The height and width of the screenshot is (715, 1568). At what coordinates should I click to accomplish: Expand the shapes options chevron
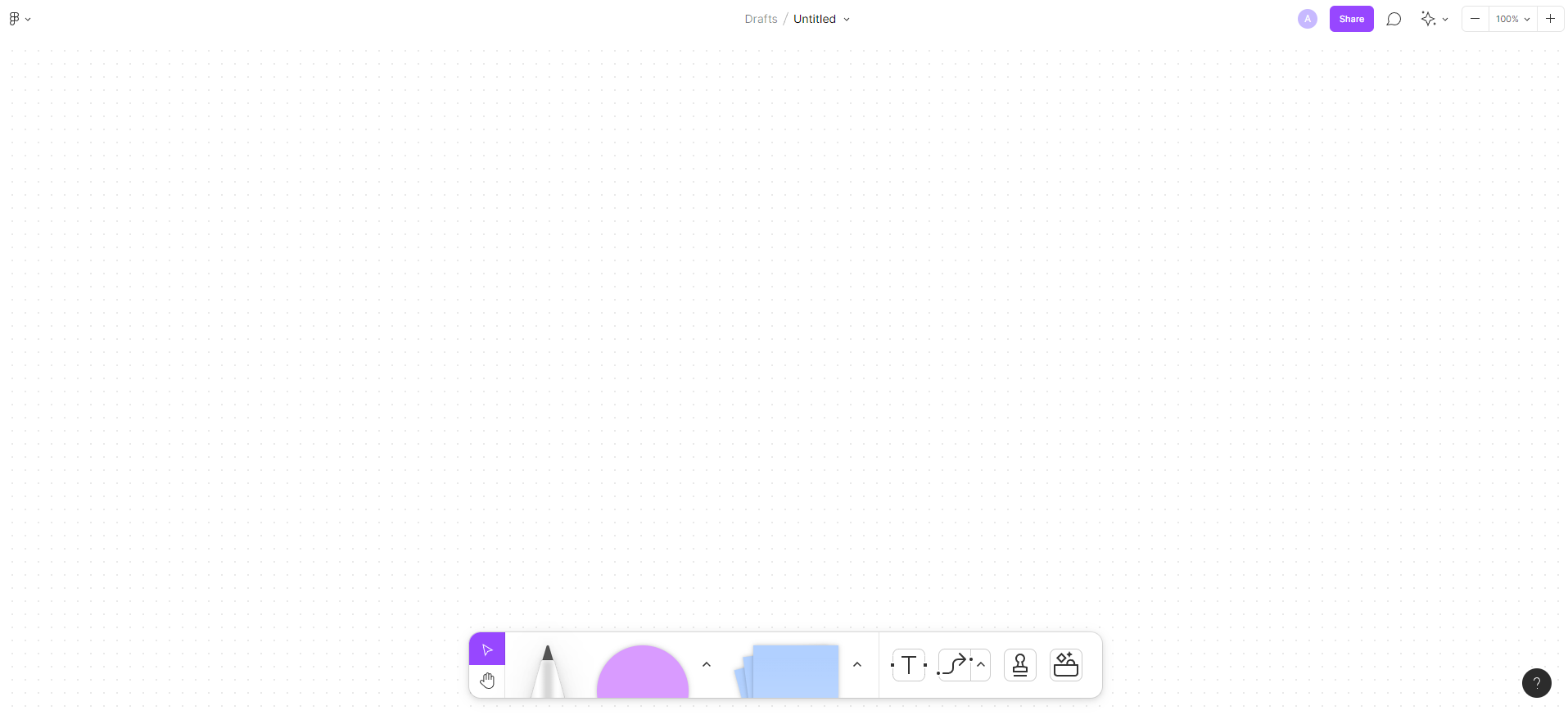707,665
